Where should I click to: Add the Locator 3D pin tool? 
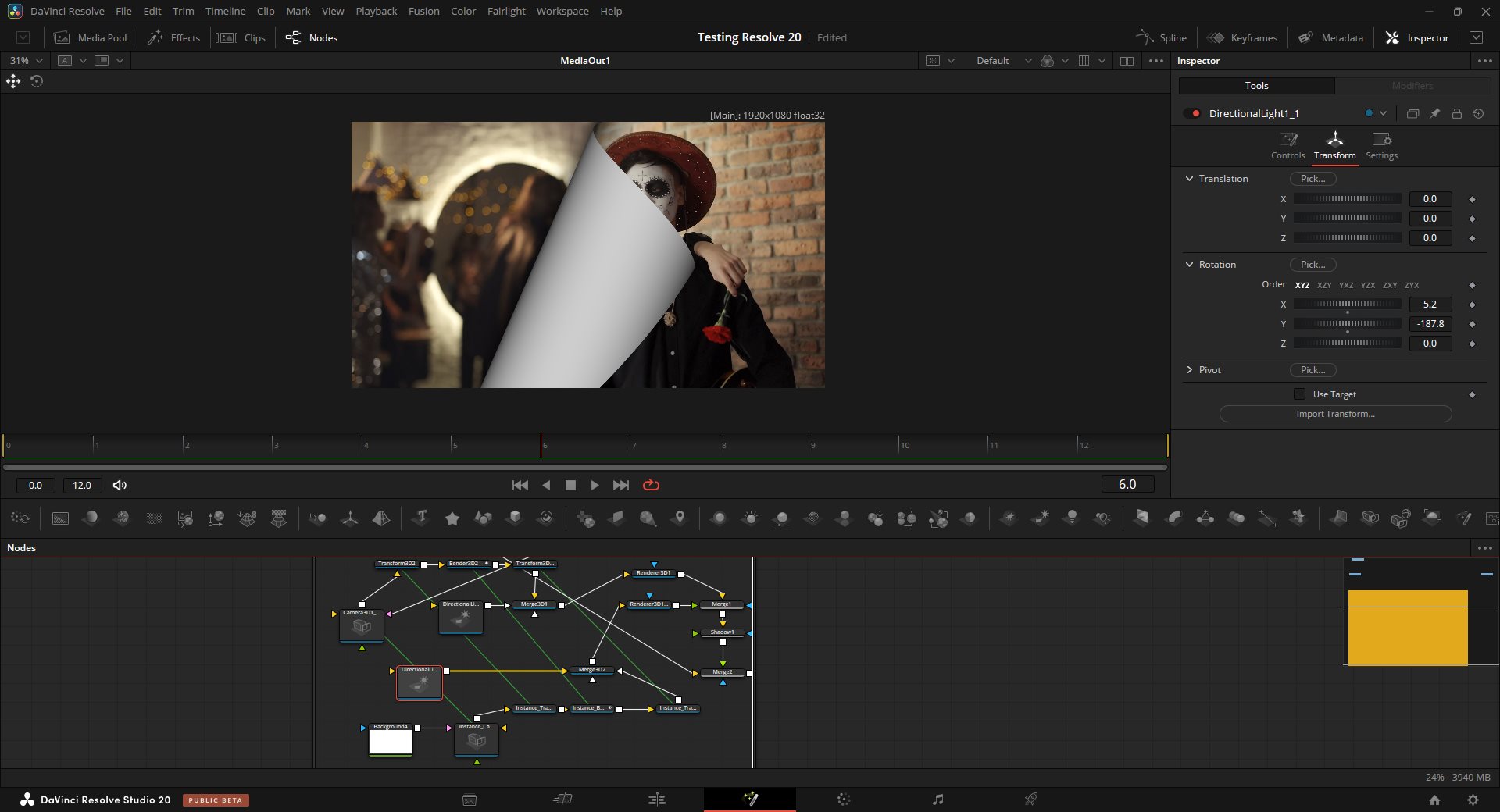(679, 518)
